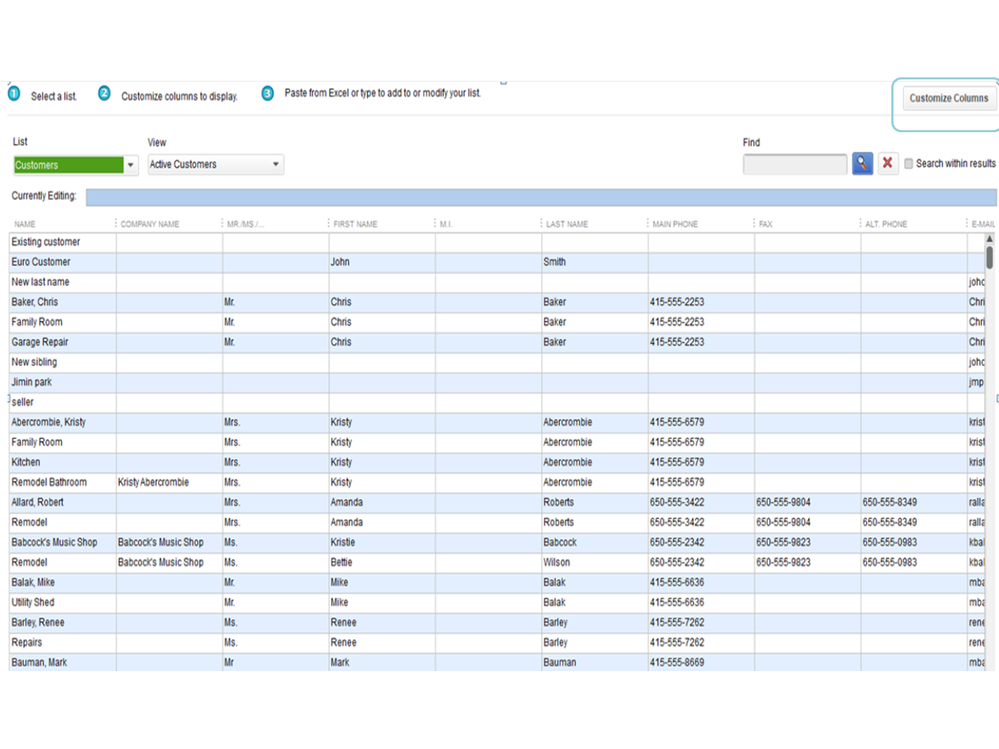This screenshot has width=999, height=749.
Task: Click the step 1 numbered circle icon
Action: 14,94
